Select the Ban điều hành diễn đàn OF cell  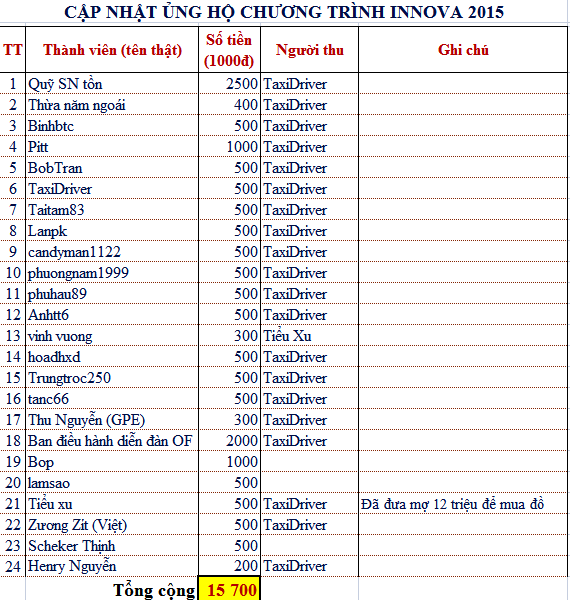point(112,440)
